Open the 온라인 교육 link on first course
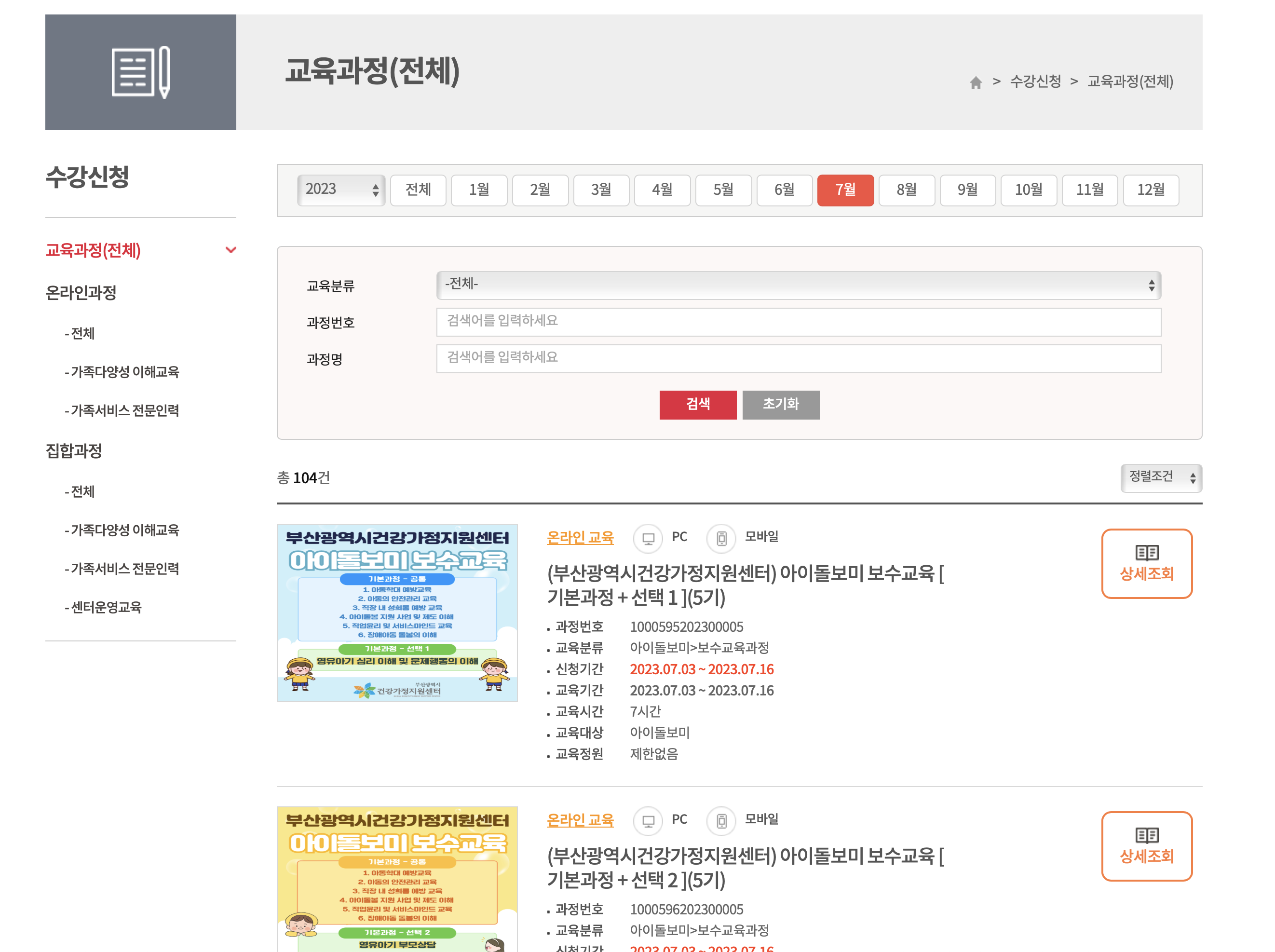Viewport: 1275px width, 952px height. [580, 538]
